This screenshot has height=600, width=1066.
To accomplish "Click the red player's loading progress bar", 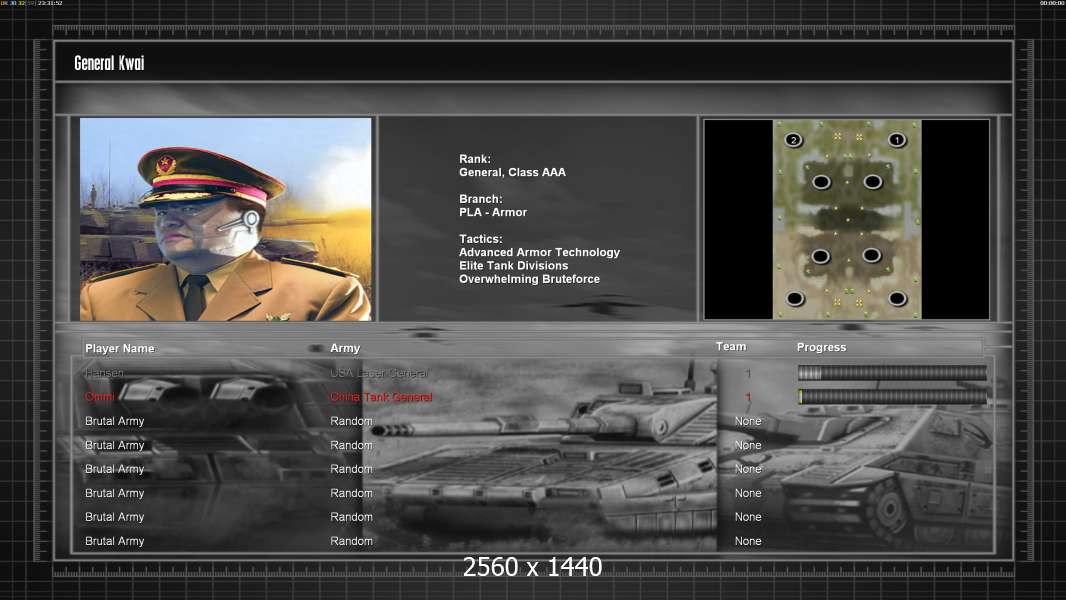I will [x=892, y=397].
